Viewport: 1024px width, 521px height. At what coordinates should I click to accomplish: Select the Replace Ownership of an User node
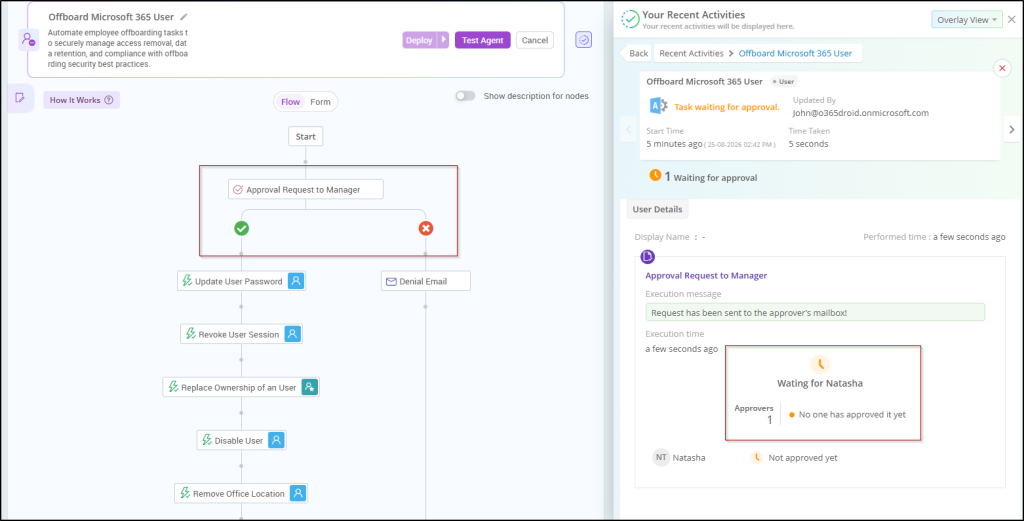coord(241,387)
